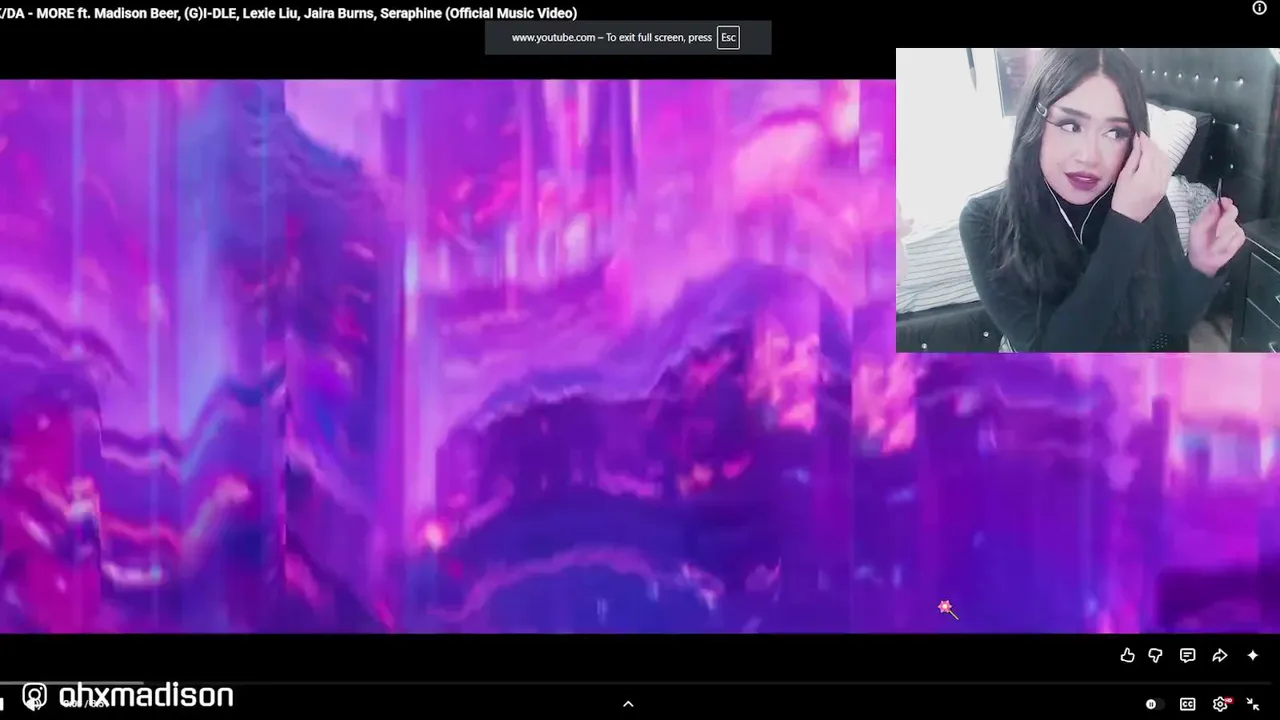The image size is (1280, 720).
Task: Open player settings gear
Action: (1220, 704)
